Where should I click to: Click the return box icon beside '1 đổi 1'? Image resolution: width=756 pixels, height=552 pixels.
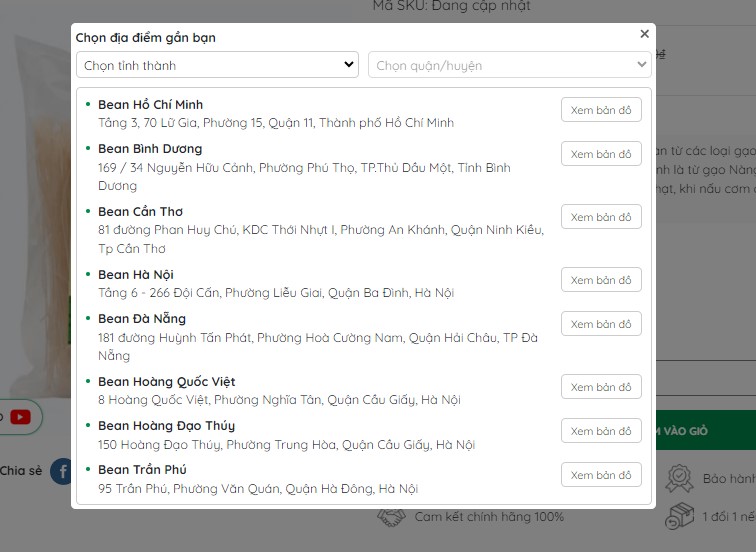click(x=679, y=516)
